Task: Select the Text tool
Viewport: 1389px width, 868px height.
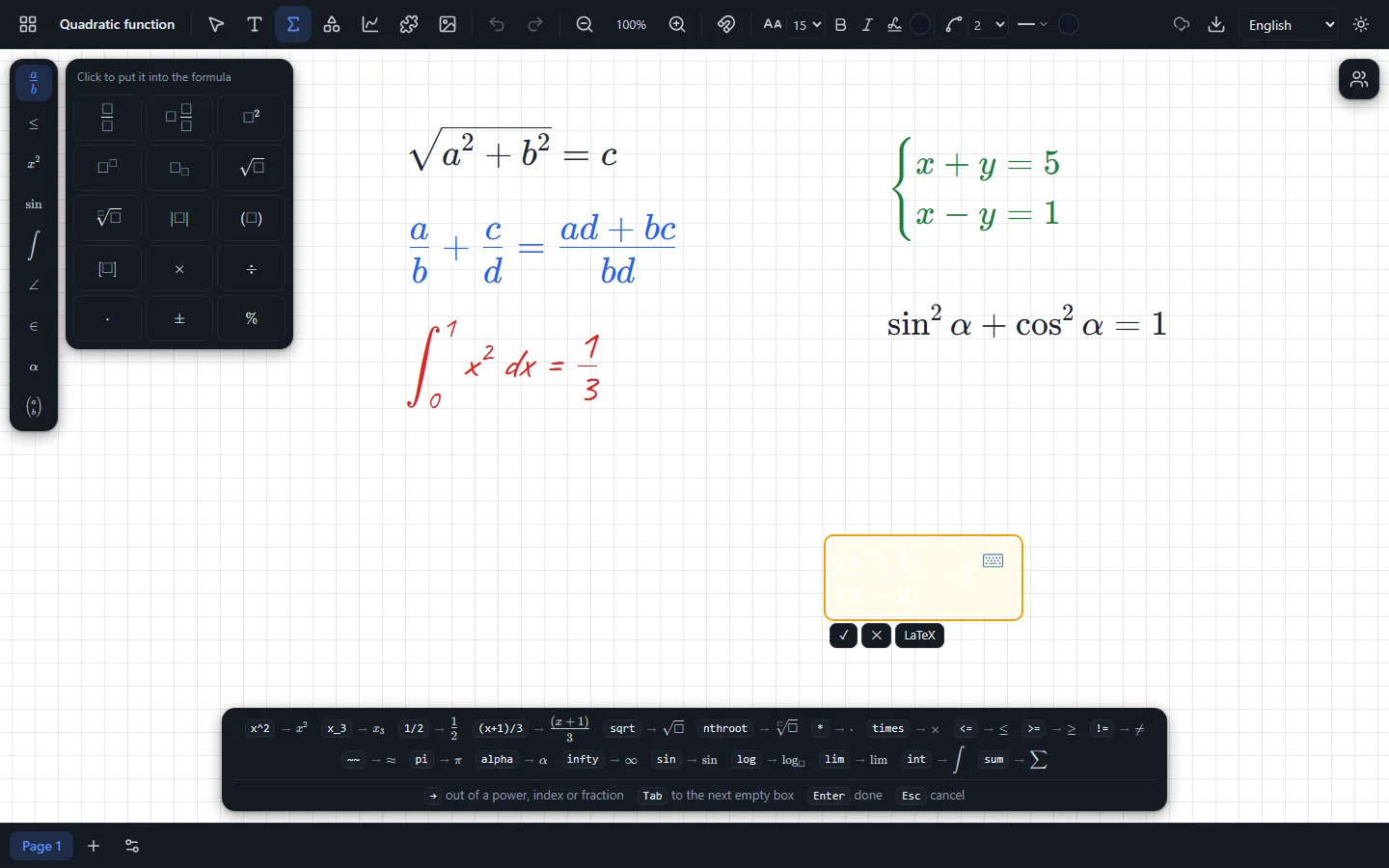Action: [255, 24]
